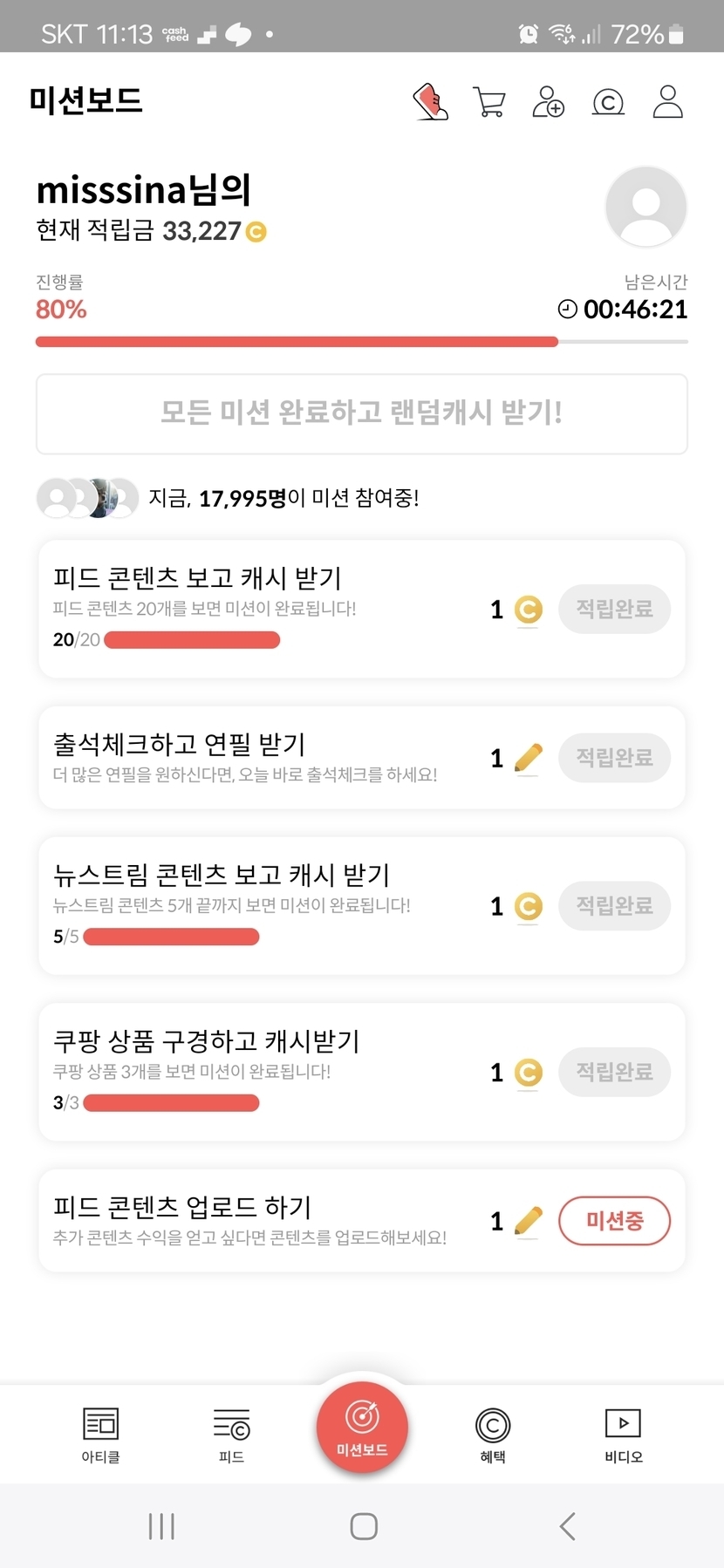The image size is (724, 1568).
Task: Open the red sneaker step-counter icon
Action: click(430, 102)
